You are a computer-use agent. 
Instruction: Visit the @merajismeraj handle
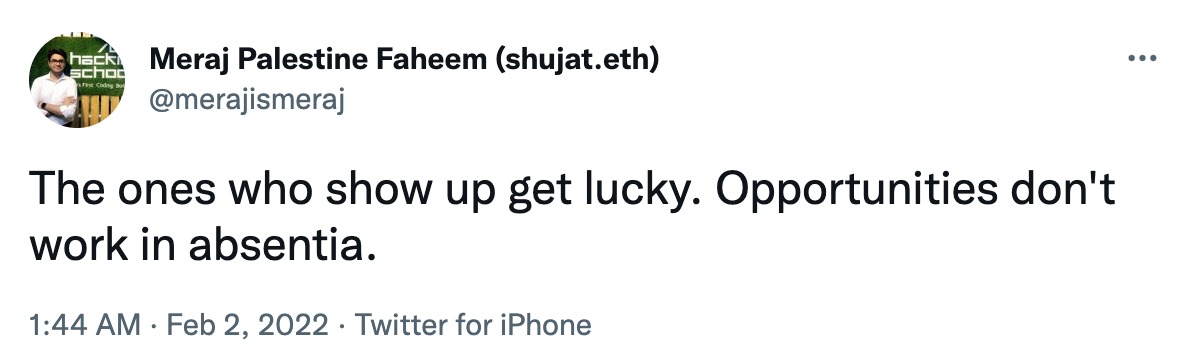point(246,100)
